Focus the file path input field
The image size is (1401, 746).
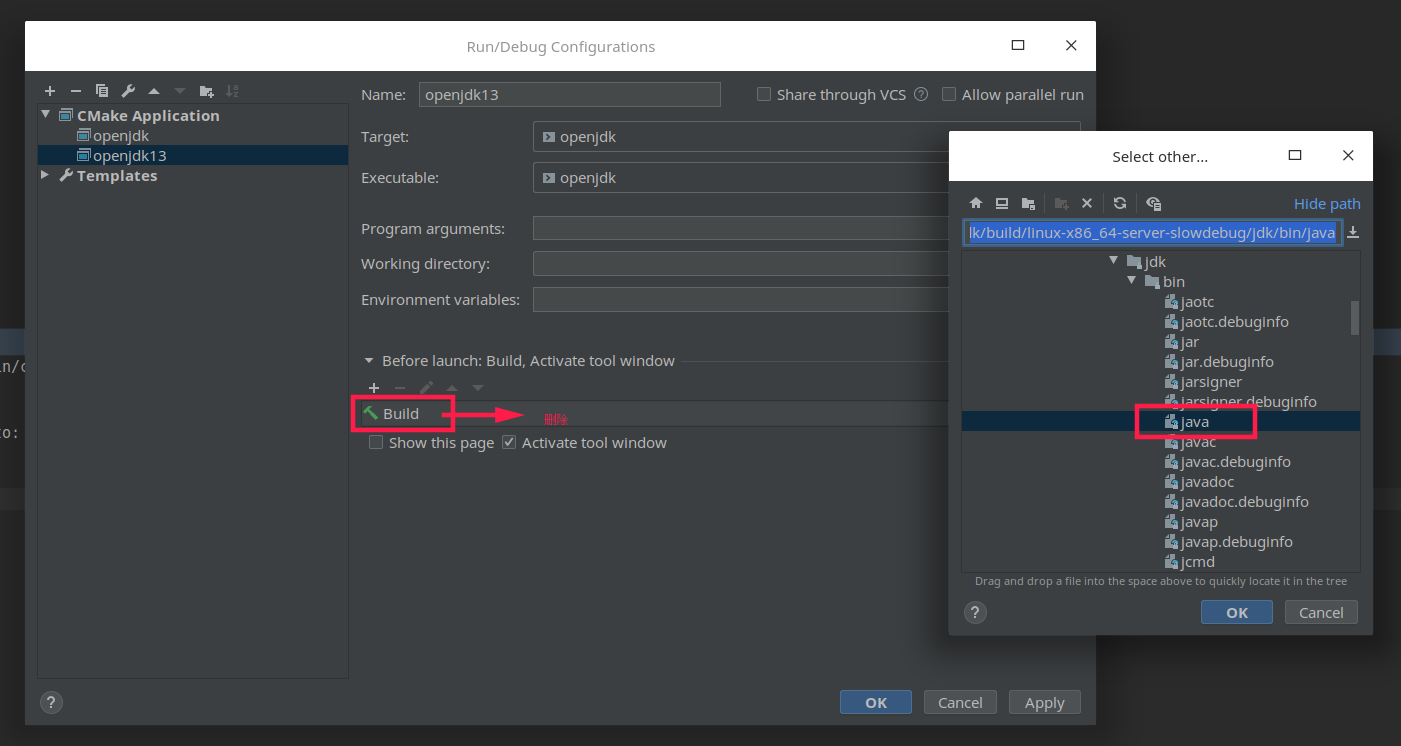(x=1152, y=233)
